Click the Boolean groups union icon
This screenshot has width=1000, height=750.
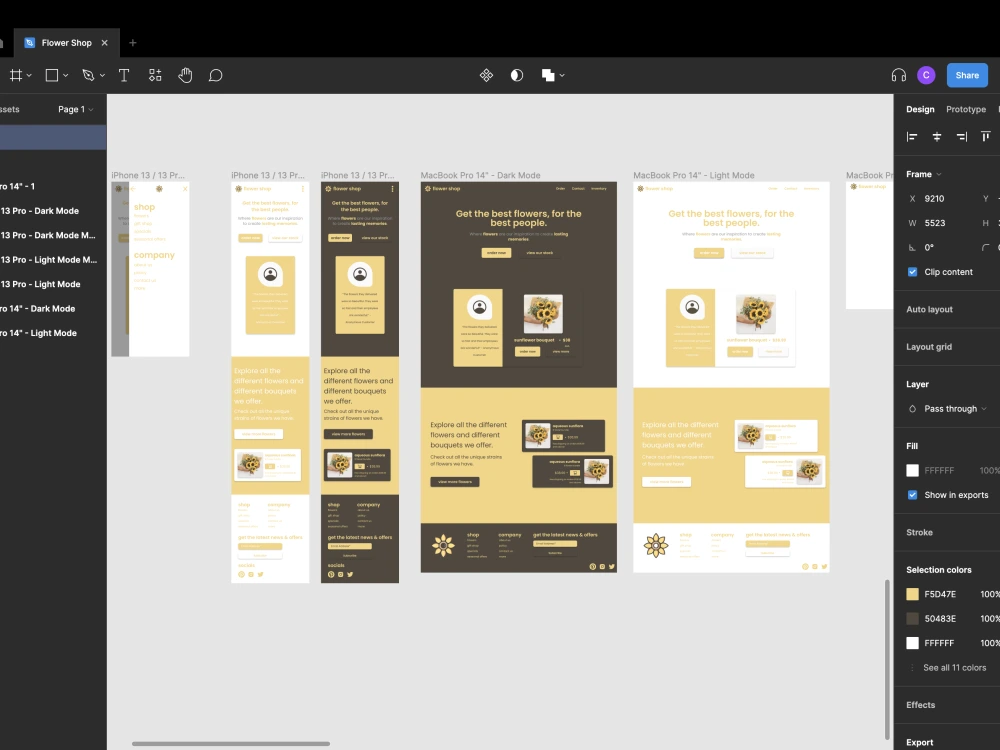[x=548, y=75]
